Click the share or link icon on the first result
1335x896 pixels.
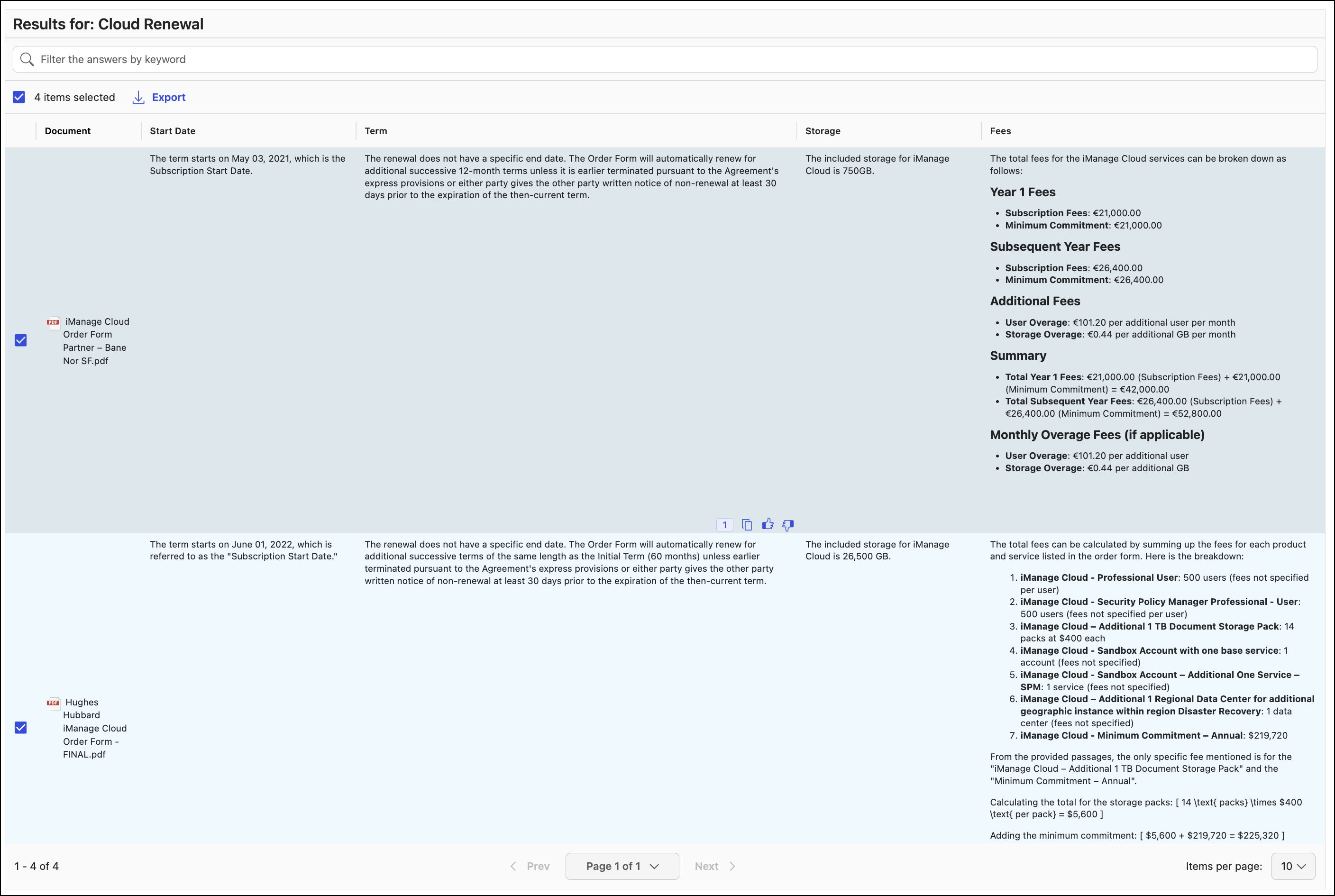coord(747,524)
